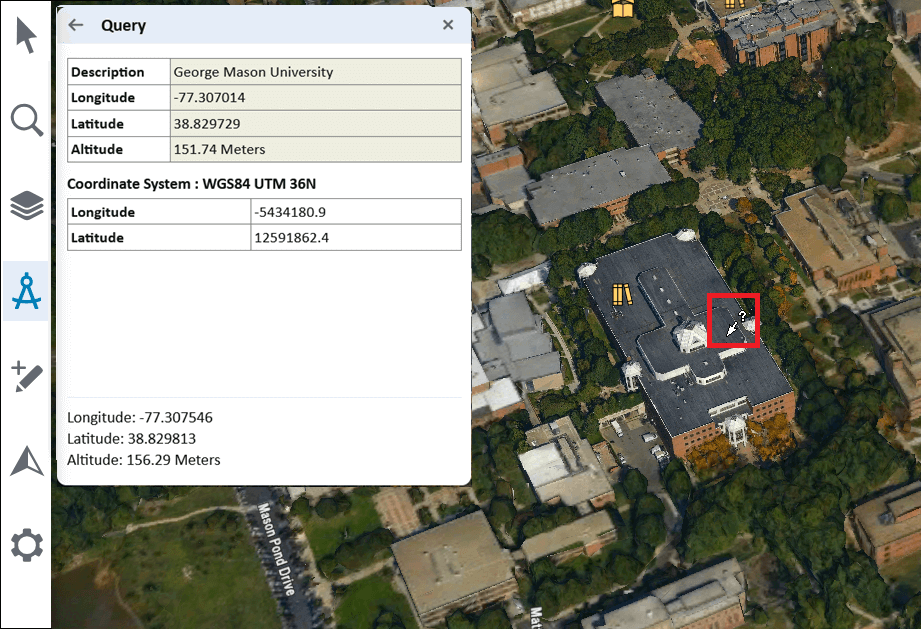Screen dimensions: 921x629
Task: Select the Longitude value -77.307014
Action: [209, 98]
